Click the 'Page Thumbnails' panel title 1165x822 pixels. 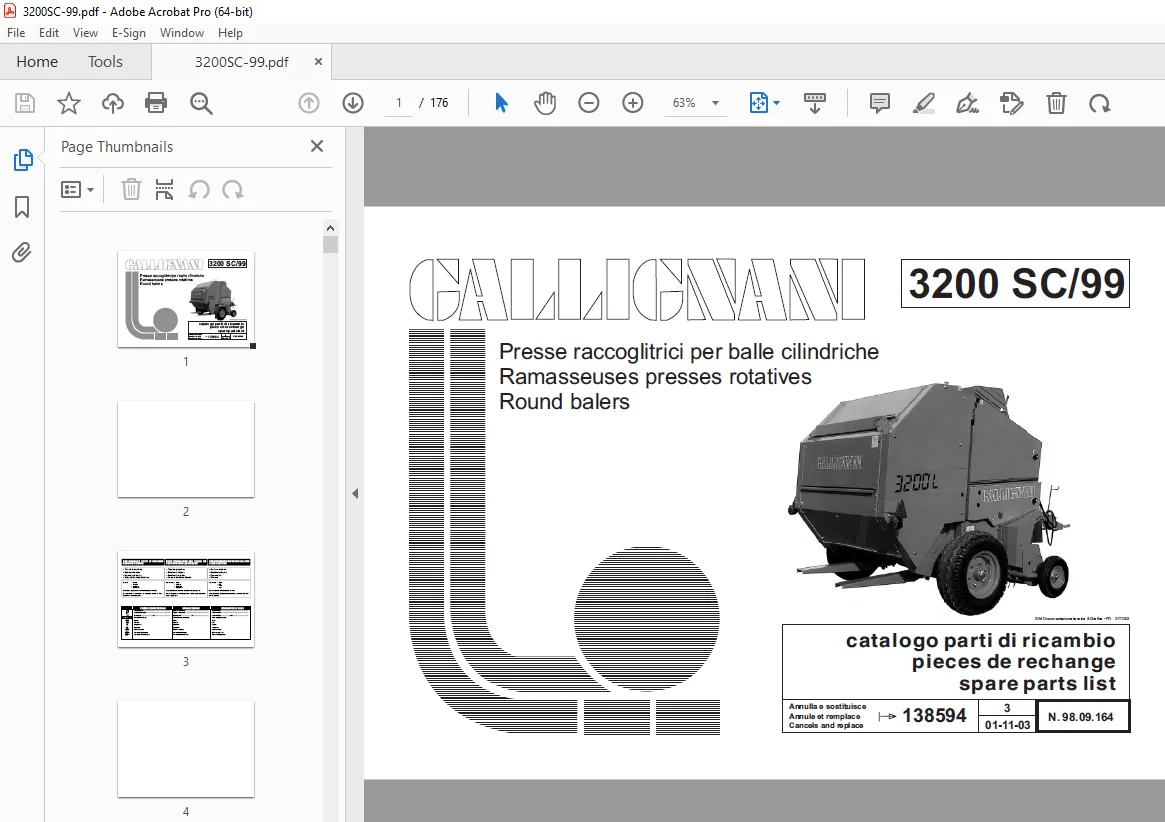point(117,147)
